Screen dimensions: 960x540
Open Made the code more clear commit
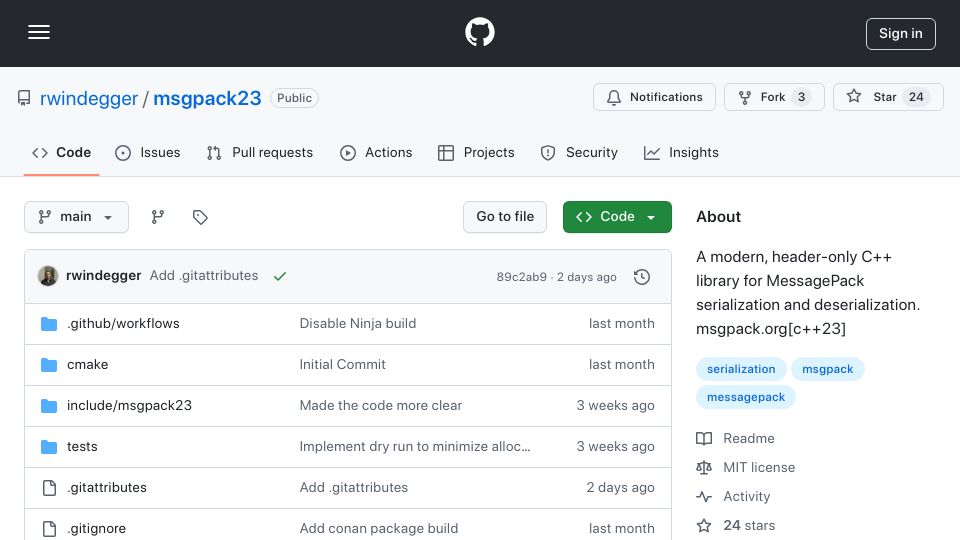[381, 405]
